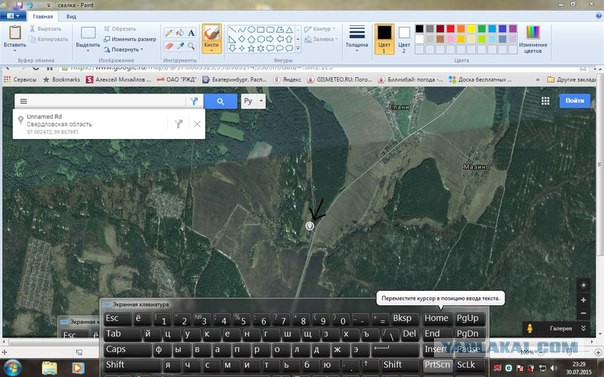
Task: Click blue search button in map screenshot
Action: coord(220,101)
